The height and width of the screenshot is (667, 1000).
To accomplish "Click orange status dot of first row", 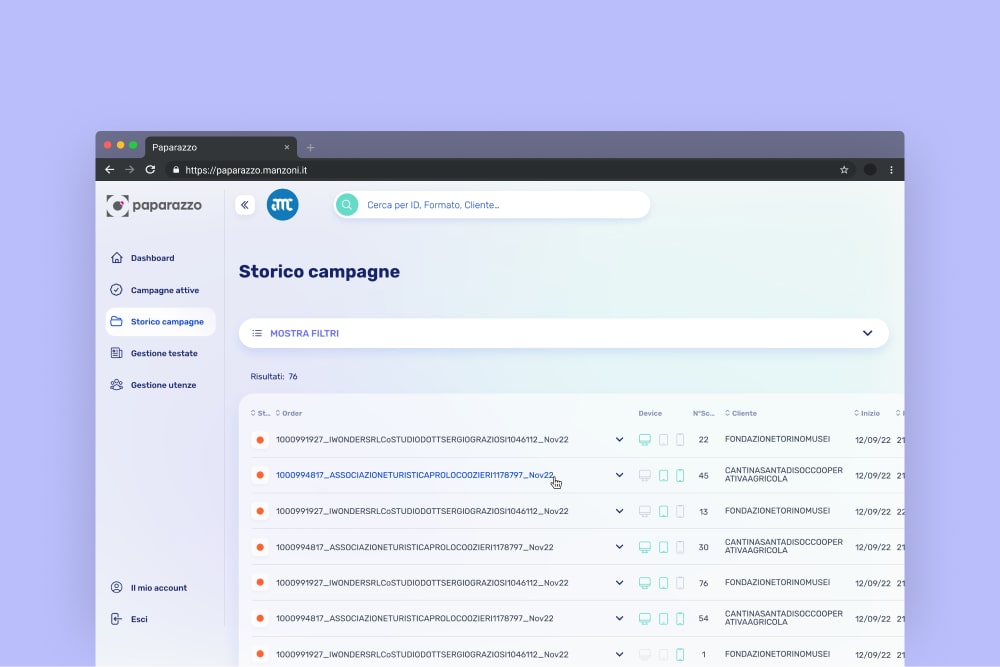I will point(260,440).
